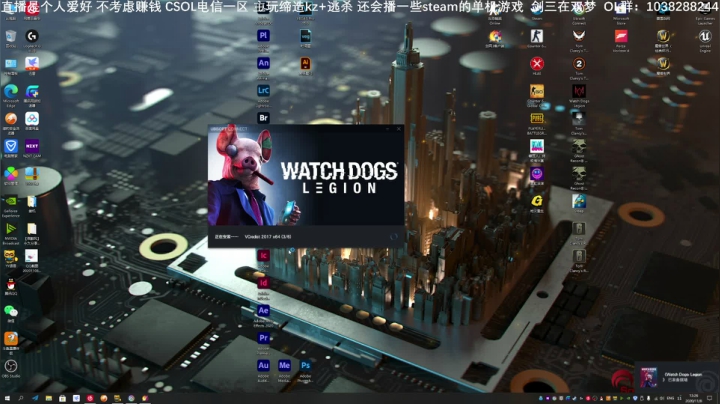Image resolution: width=720 pixels, height=404 pixels.
Task: Launch OBS Studio from desktop
Action: tap(11, 366)
